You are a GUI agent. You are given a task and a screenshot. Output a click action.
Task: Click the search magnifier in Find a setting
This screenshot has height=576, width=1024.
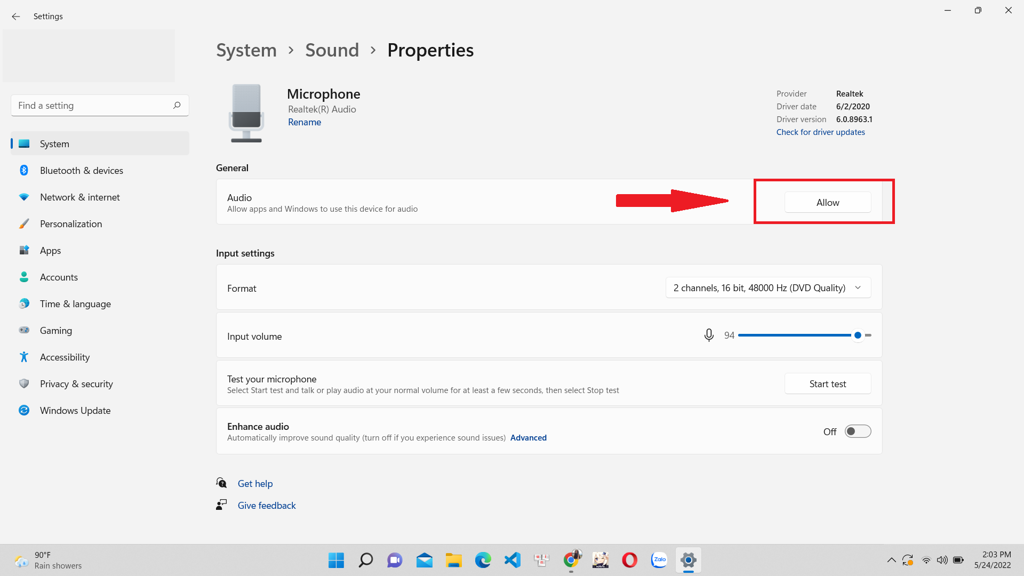[176, 105]
